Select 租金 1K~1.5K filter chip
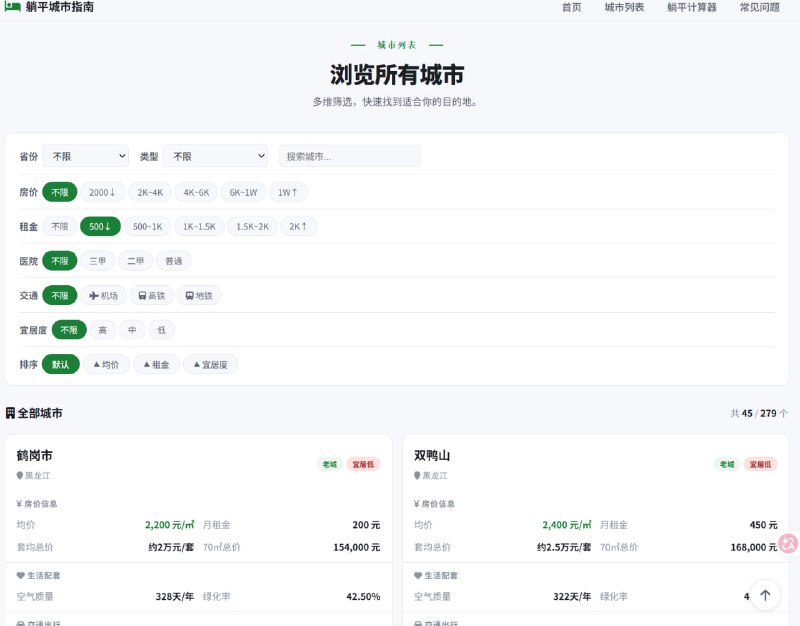This screenshot has height=626, width=800. 199,227
